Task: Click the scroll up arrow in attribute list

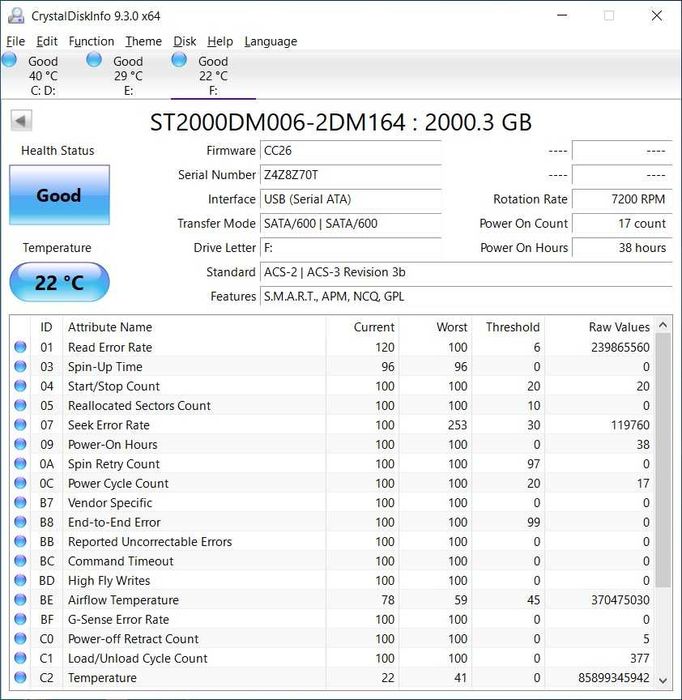Action: 663,325
